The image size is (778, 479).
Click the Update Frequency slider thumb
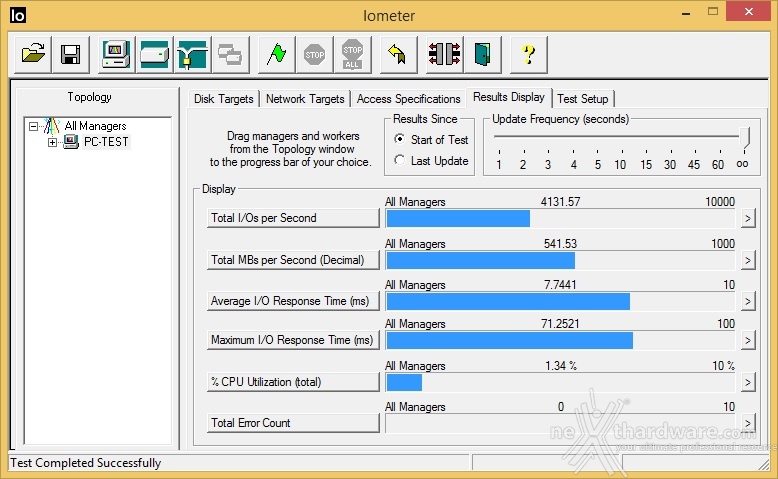[744, 137]
